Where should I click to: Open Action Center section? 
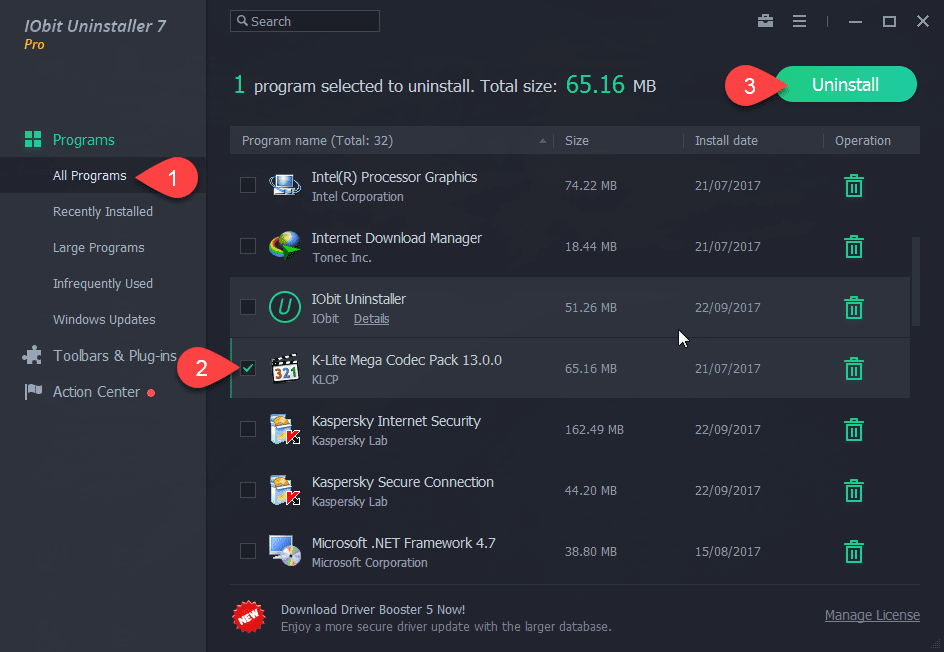pyautogui.click(x=96, y=392)
